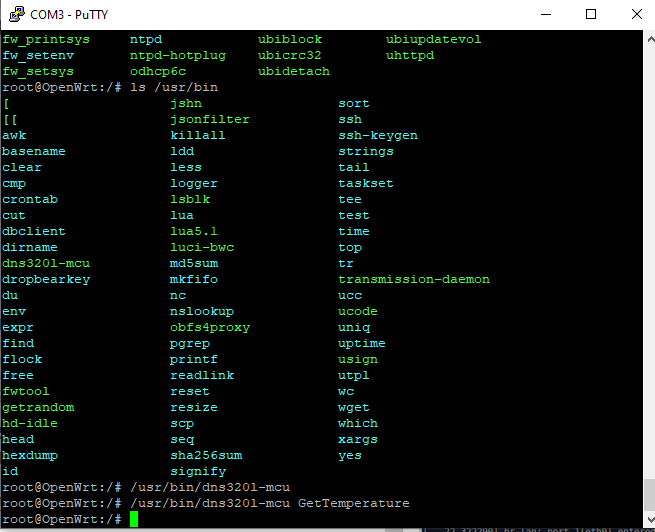Click the 'md5sum' entry
Screen dimensions: 655x532
tap(194, 263)
